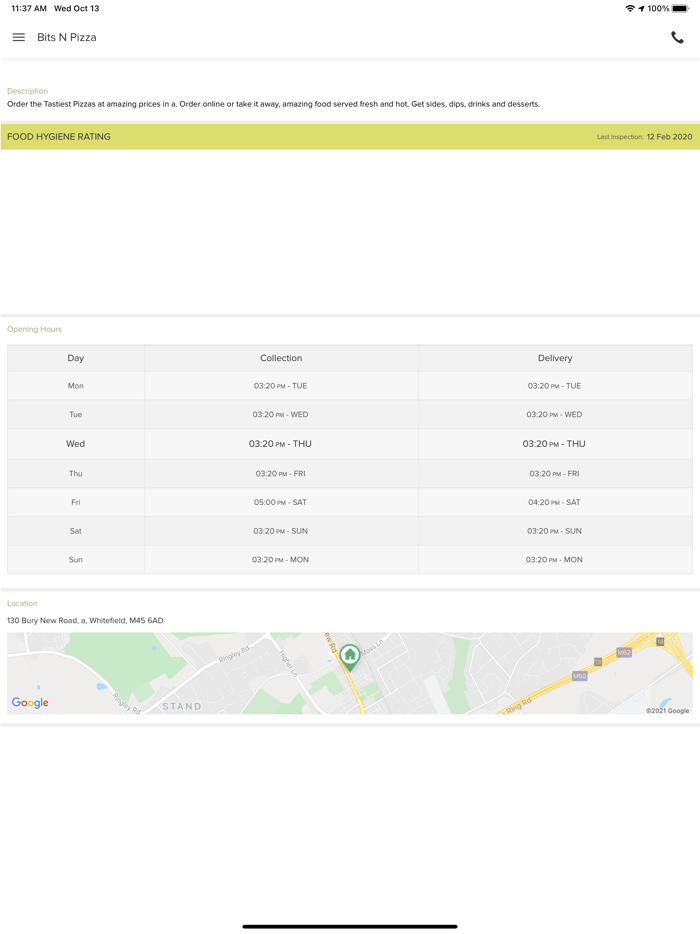Tap the phone call icon

(677, 38)
